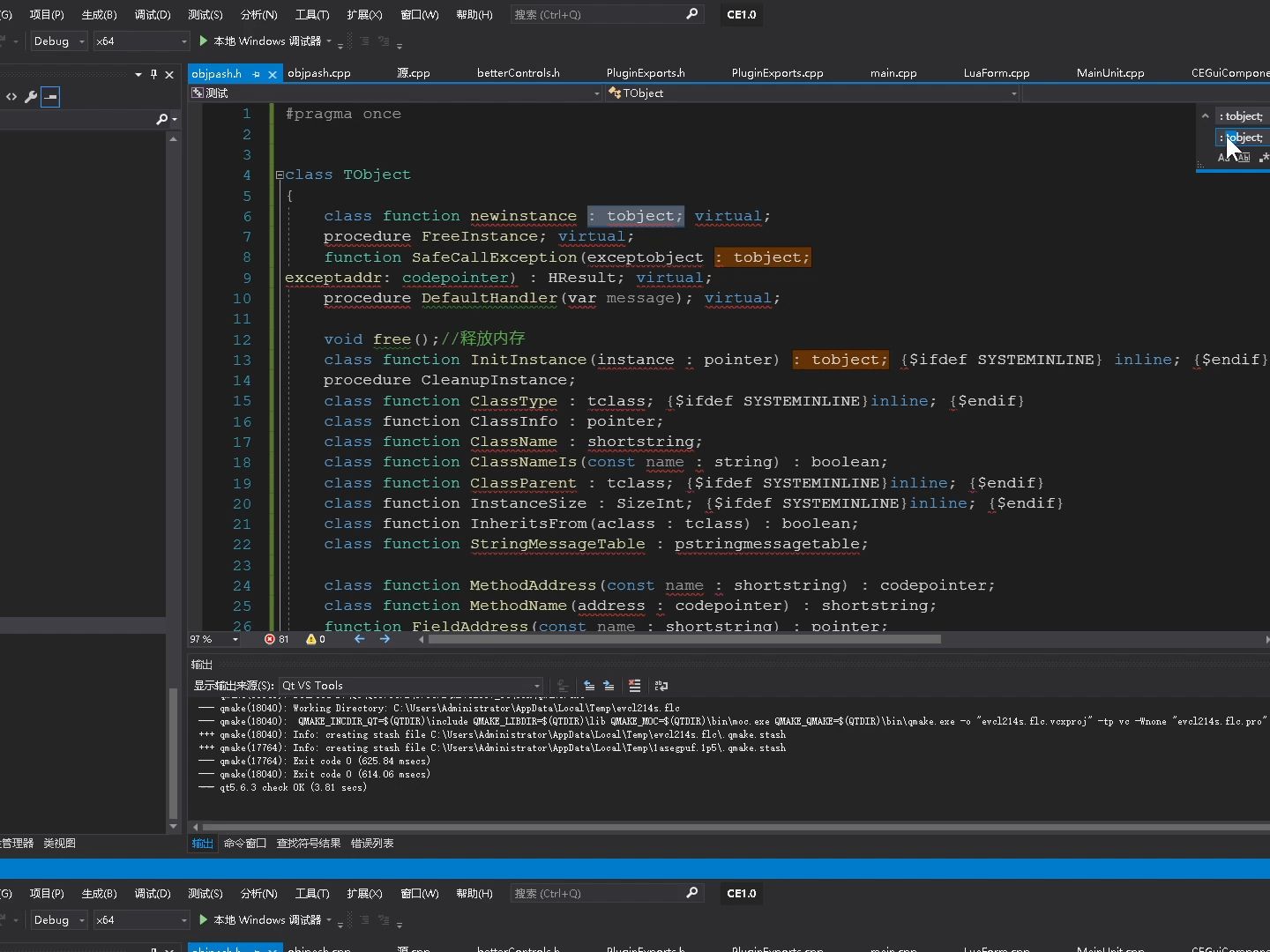Click the top 搜索 (Ctrl+Q) search box
Image resolution: width=1270 pixels, height=952 pixels.
pos(598,15)
